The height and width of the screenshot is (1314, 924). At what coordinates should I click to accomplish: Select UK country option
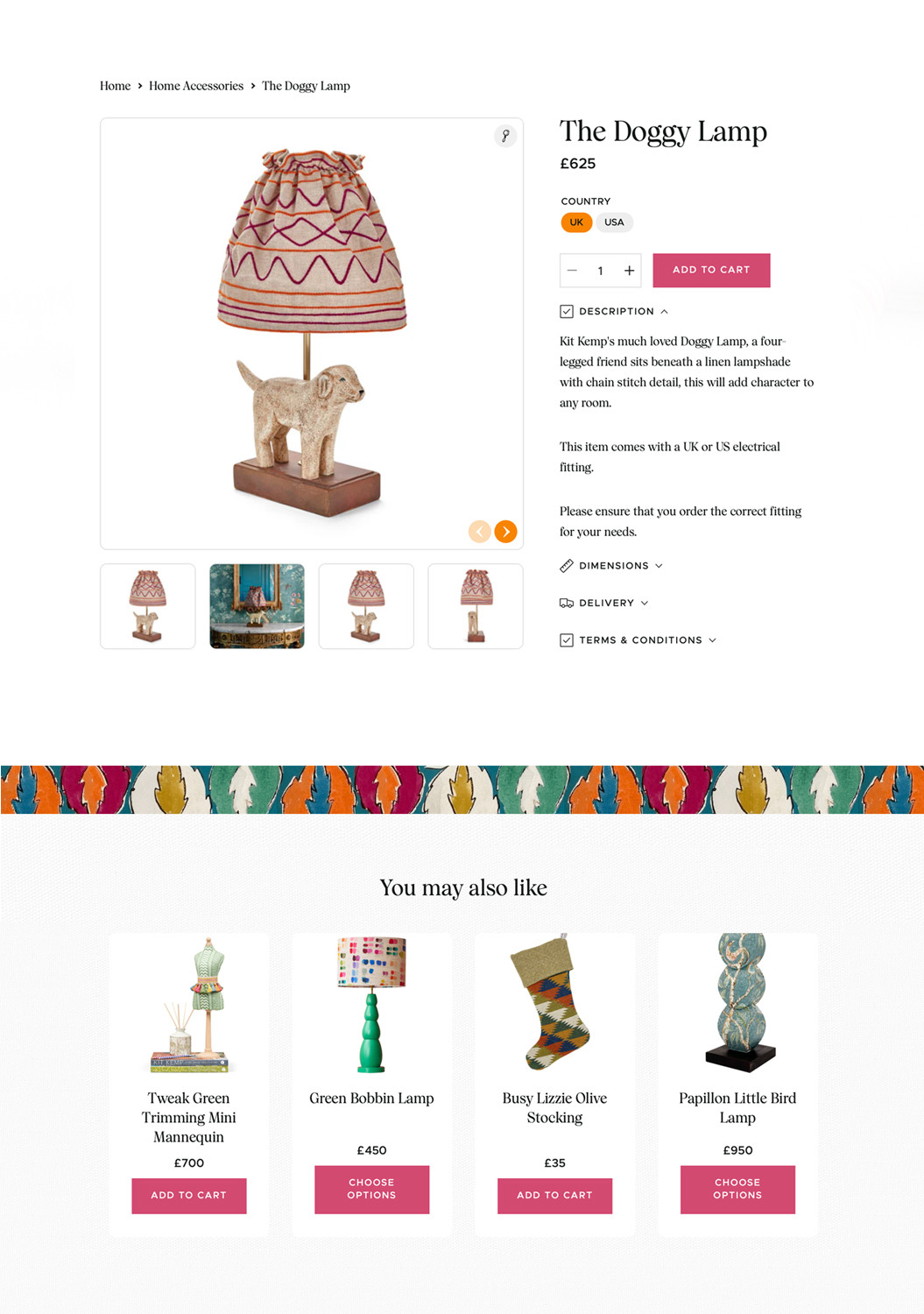point(576,223)
